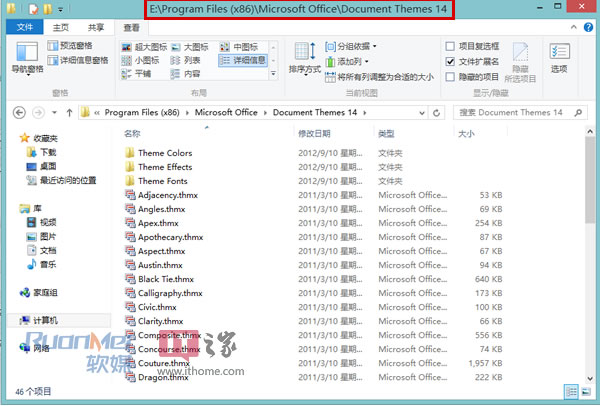600x406 pixels.
Task: Click new folder icon in quick access toolbar
Action: [x=47, y=9]
